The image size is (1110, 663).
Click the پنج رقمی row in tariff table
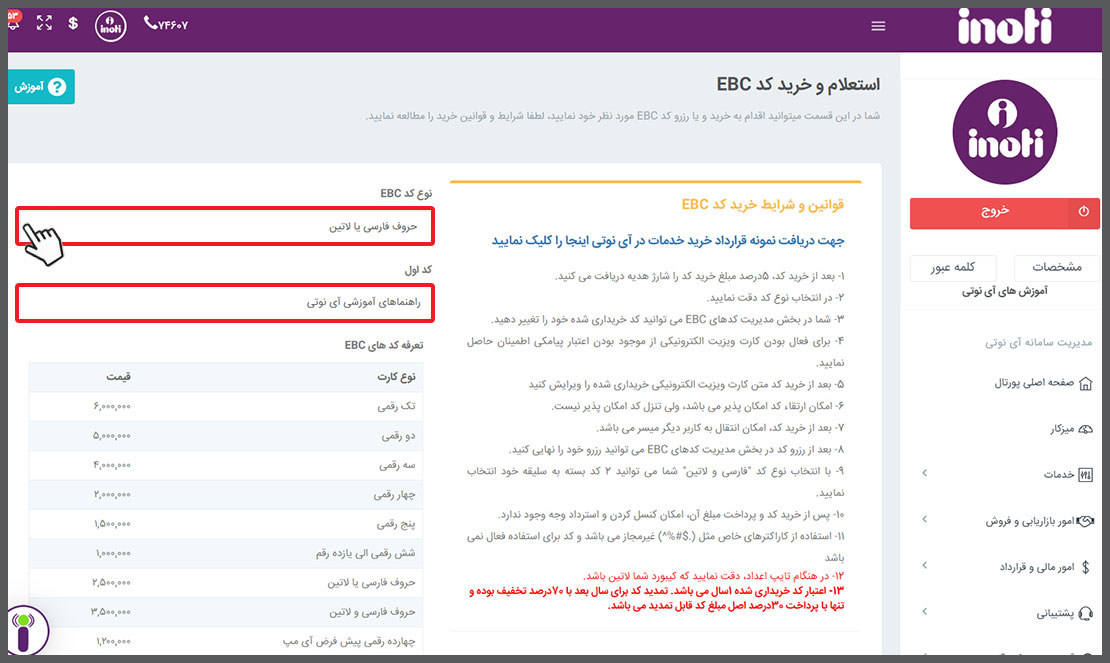tap(226, 524)
